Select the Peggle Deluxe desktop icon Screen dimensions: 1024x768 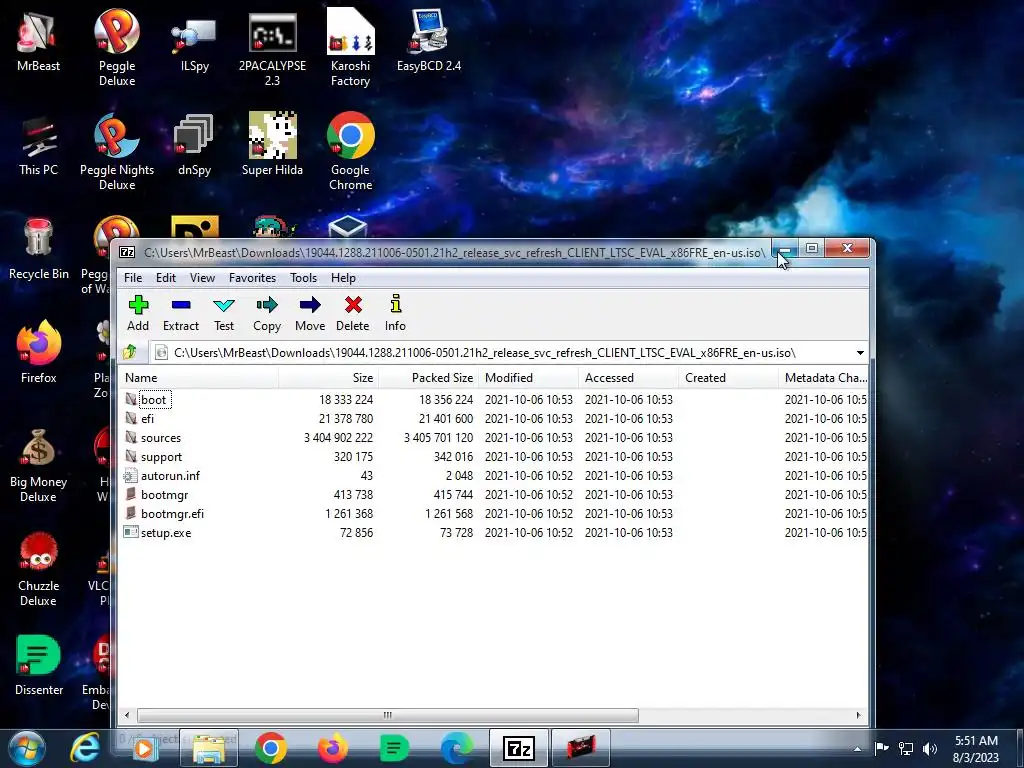pos(117,48)
